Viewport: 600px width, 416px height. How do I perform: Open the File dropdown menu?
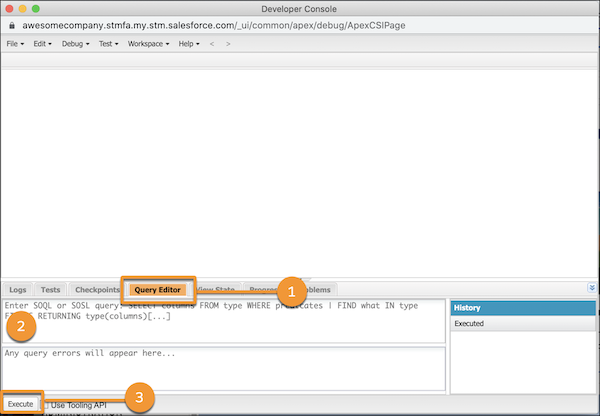[x=15, y=44]
